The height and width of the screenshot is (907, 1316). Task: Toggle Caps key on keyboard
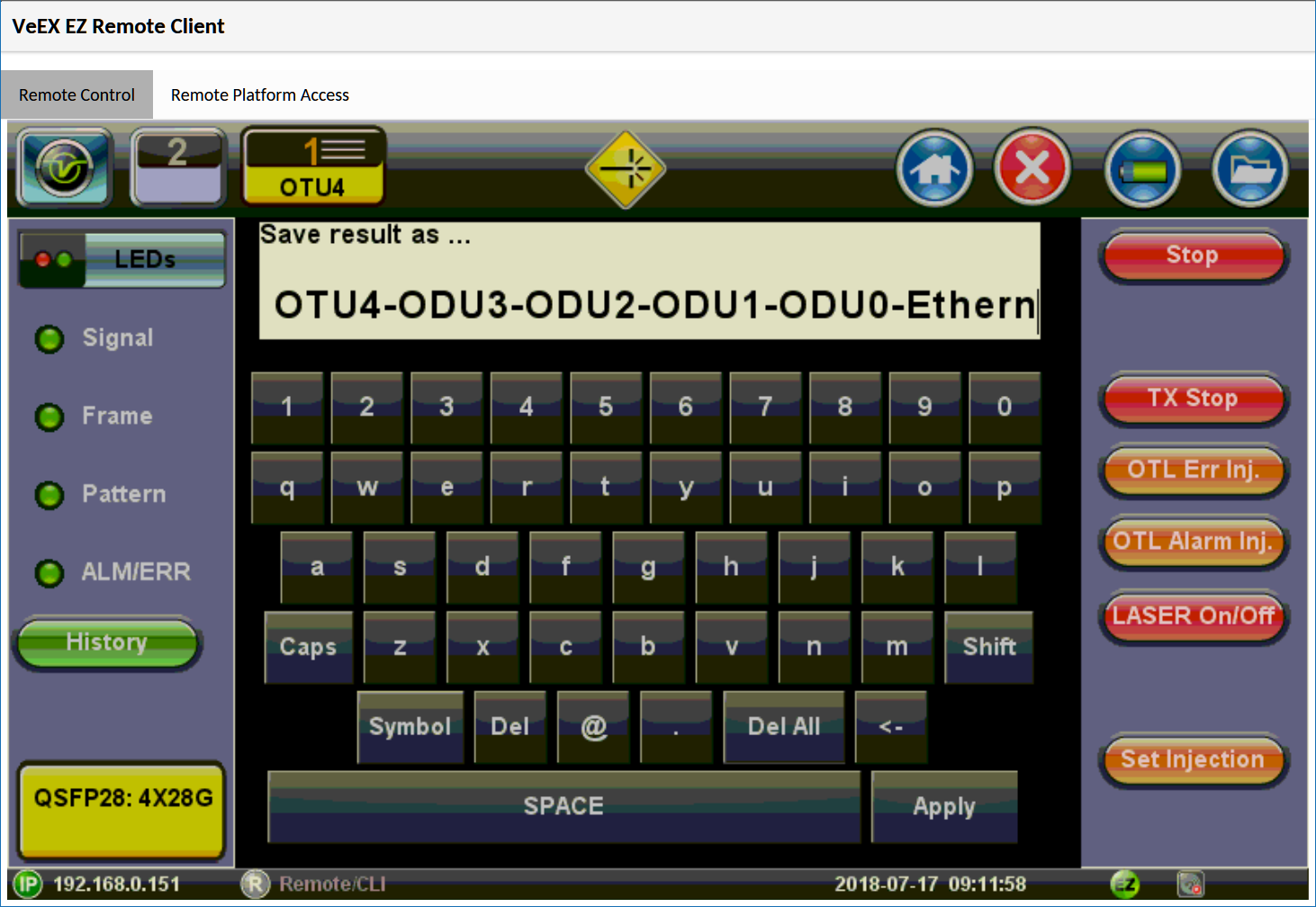coord(308,647)
